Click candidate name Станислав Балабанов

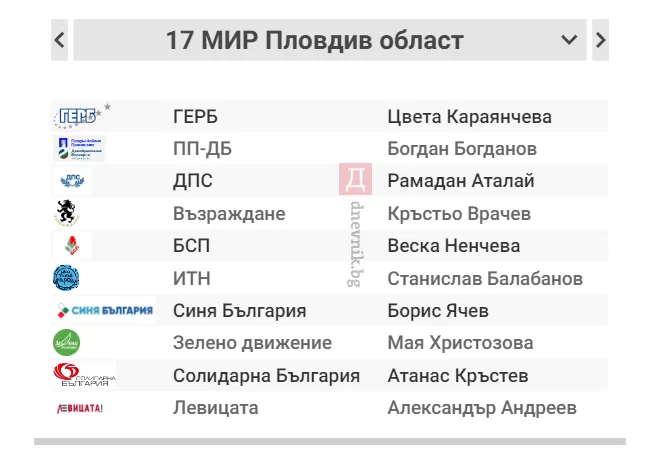point(485,279)
